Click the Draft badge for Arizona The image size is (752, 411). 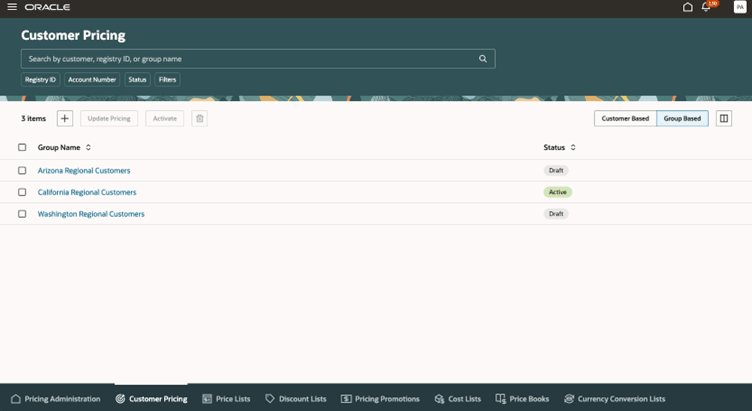pyautogui.click(x=556, y=170)
